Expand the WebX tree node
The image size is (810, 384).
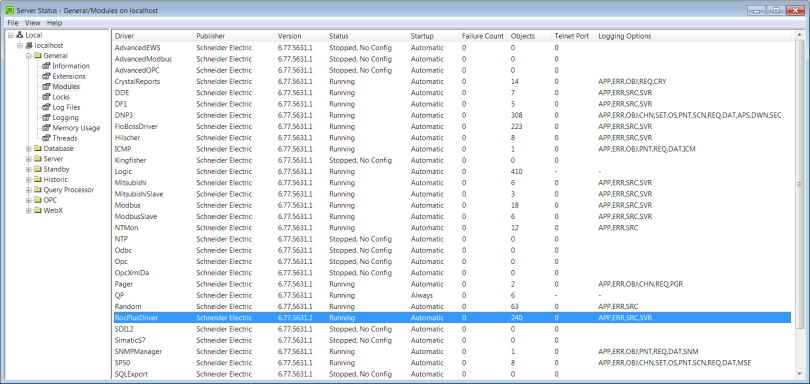tap(29, 211)
